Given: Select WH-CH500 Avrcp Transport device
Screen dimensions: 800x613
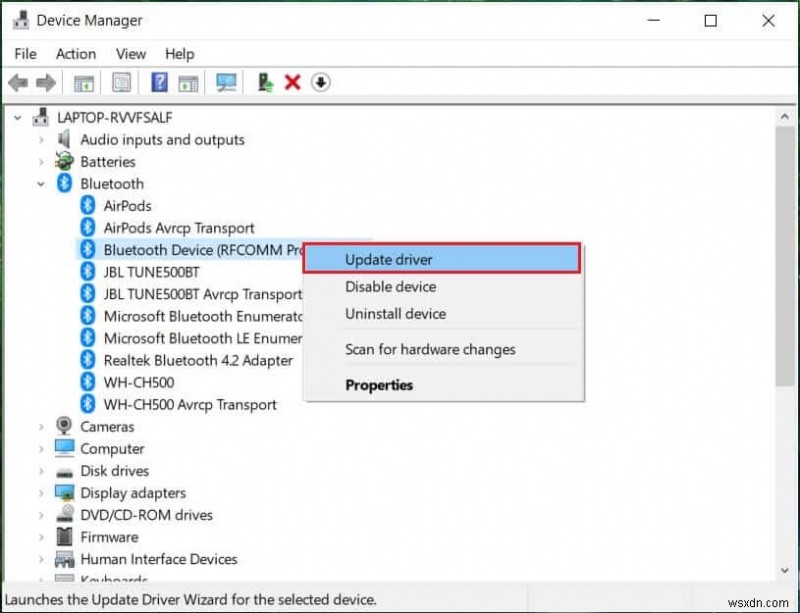Looking at the screenshot, I should [190, 404].
